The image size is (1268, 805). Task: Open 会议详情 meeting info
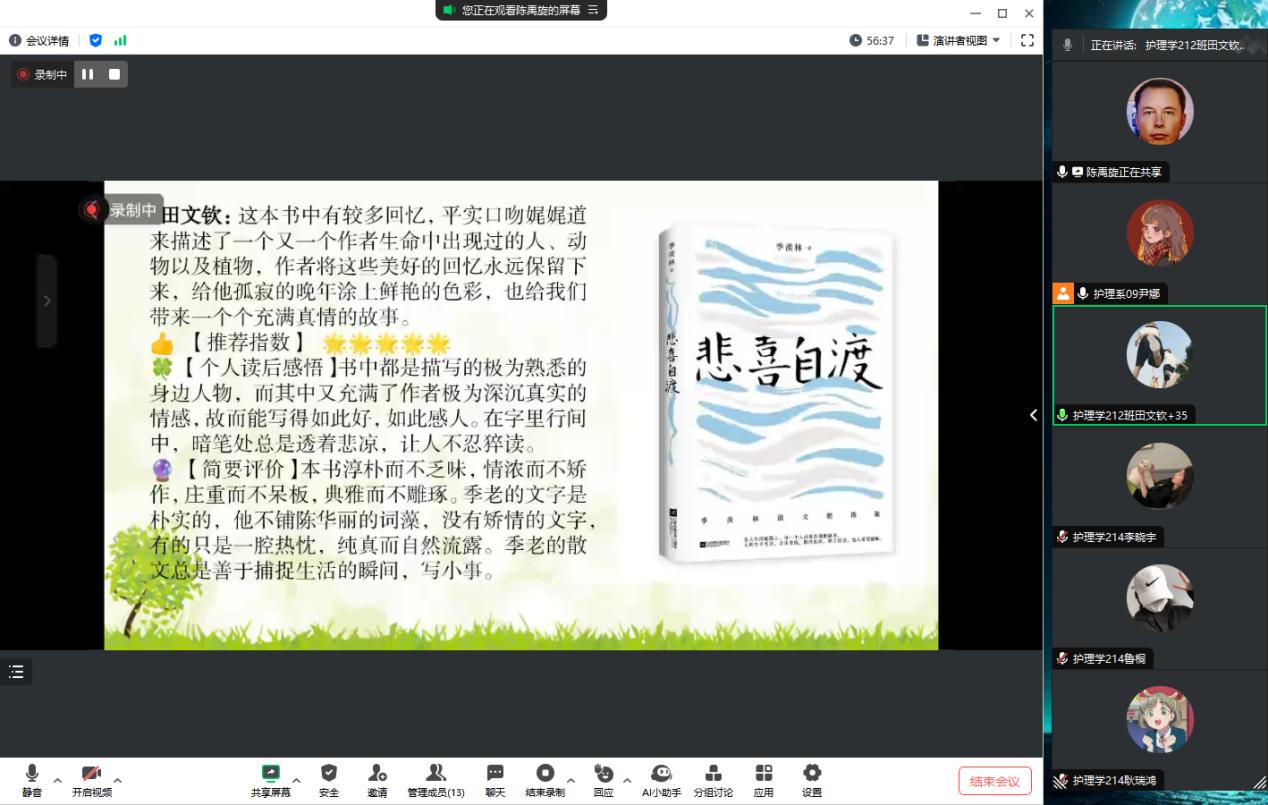(x=39, y=41)
